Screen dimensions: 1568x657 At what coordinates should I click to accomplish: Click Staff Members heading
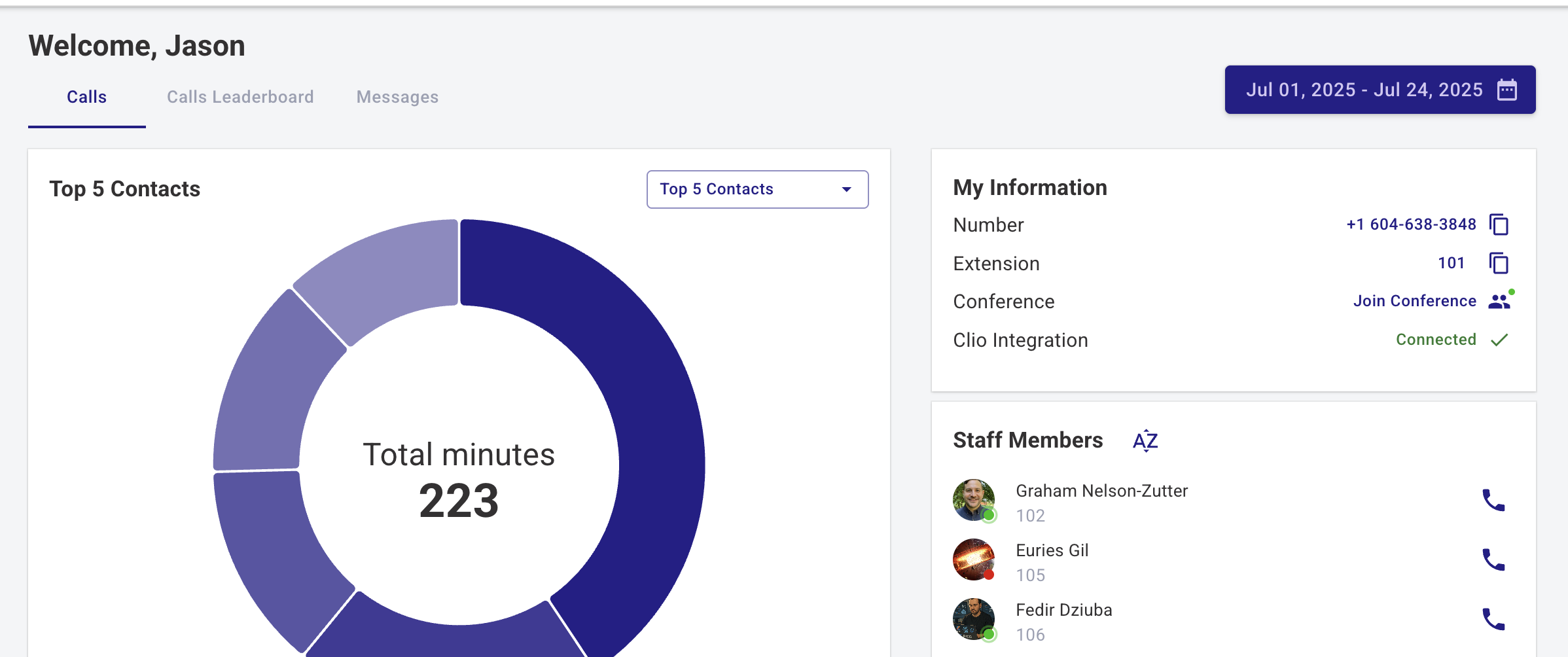click(1027, 440)
